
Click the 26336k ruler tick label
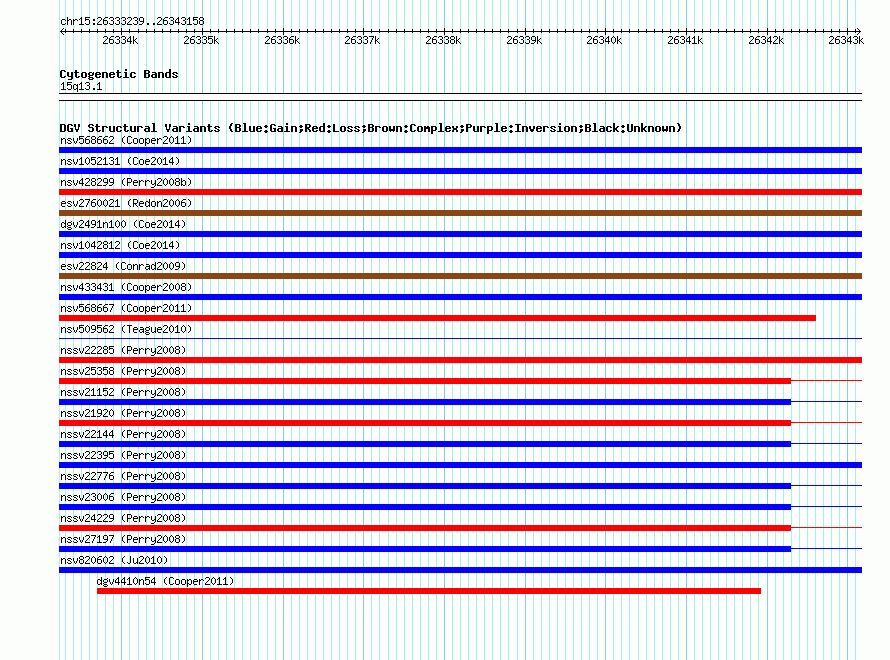[x=282, y=40]
